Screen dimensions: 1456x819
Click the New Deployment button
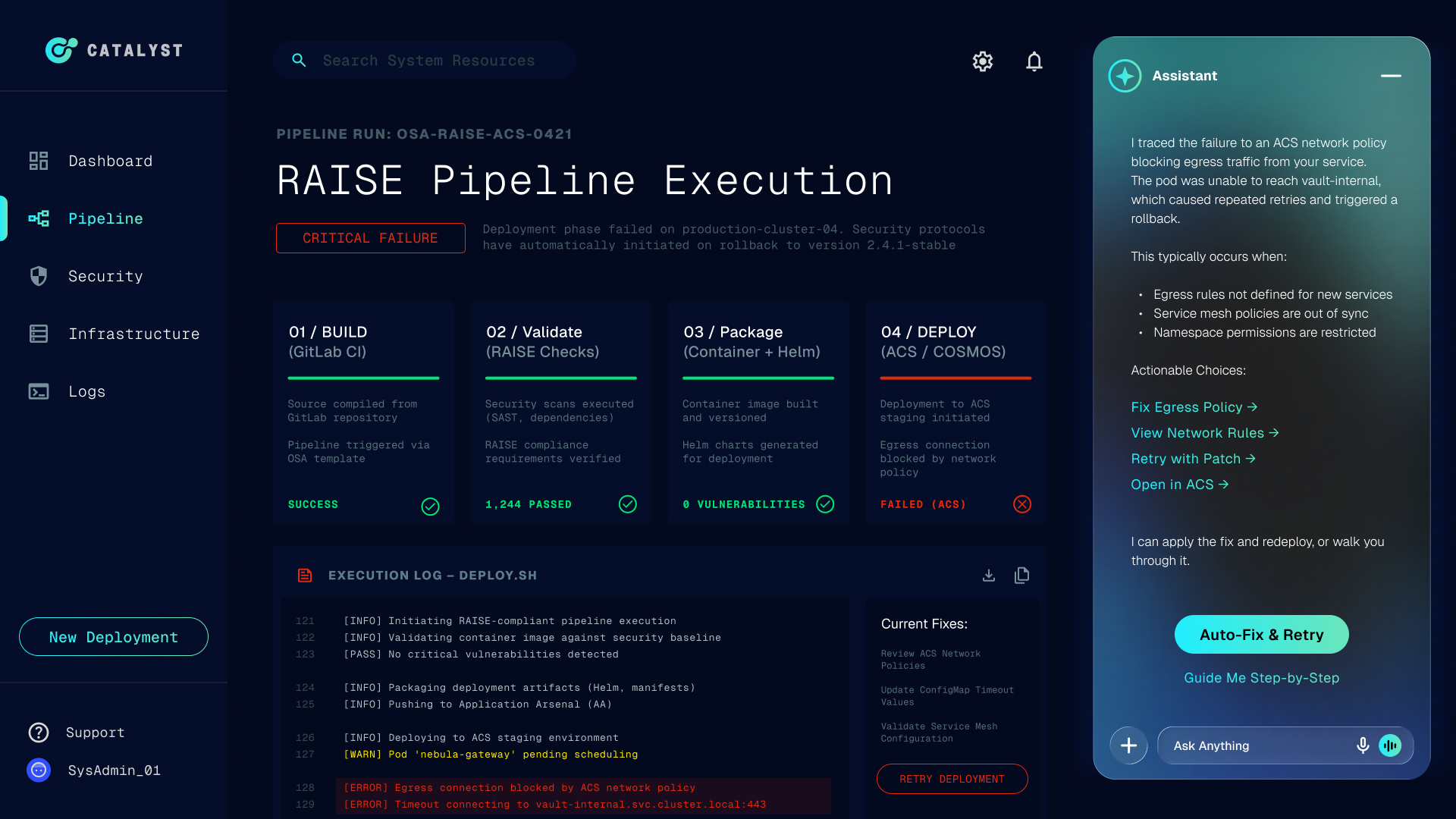pos(114,637)
